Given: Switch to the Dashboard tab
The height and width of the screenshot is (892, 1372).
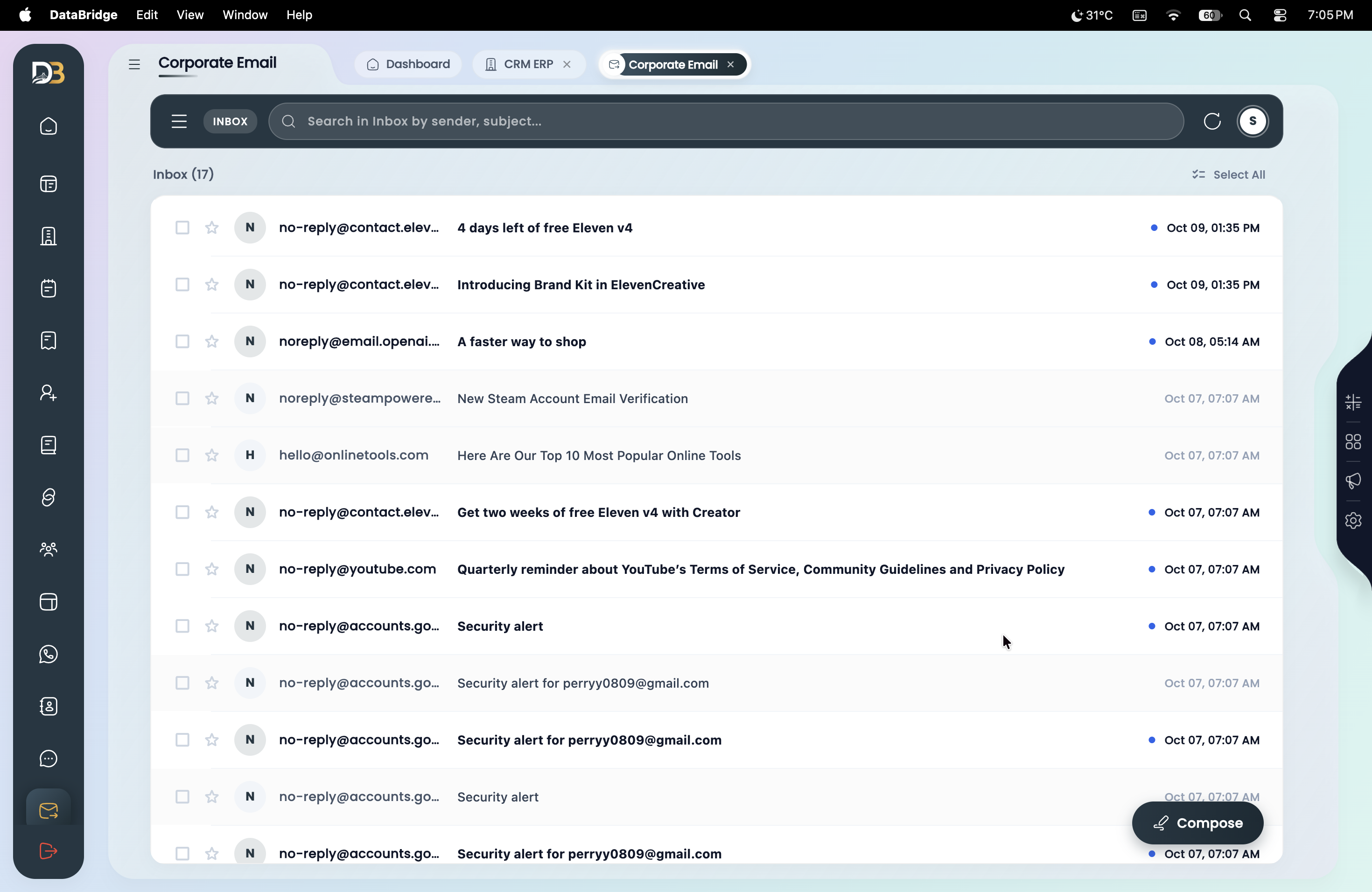Looking at the screenshot, I should [x=408, y=64].
